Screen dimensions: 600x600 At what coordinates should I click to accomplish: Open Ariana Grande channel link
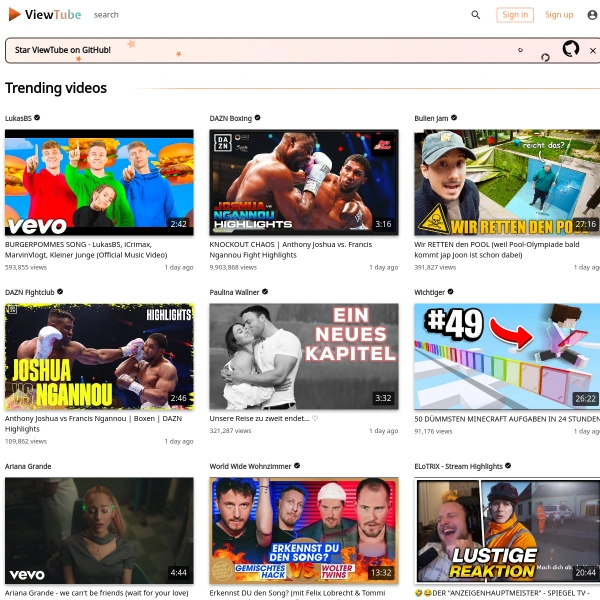coord(28,466)
